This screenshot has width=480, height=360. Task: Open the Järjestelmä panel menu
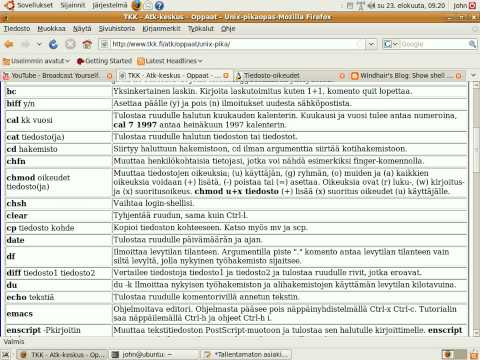click(110, 5)
